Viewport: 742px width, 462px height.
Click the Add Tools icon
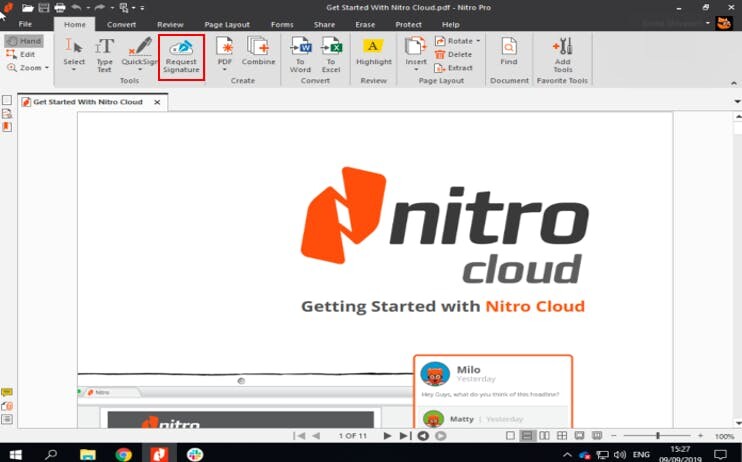click(562, 54)
